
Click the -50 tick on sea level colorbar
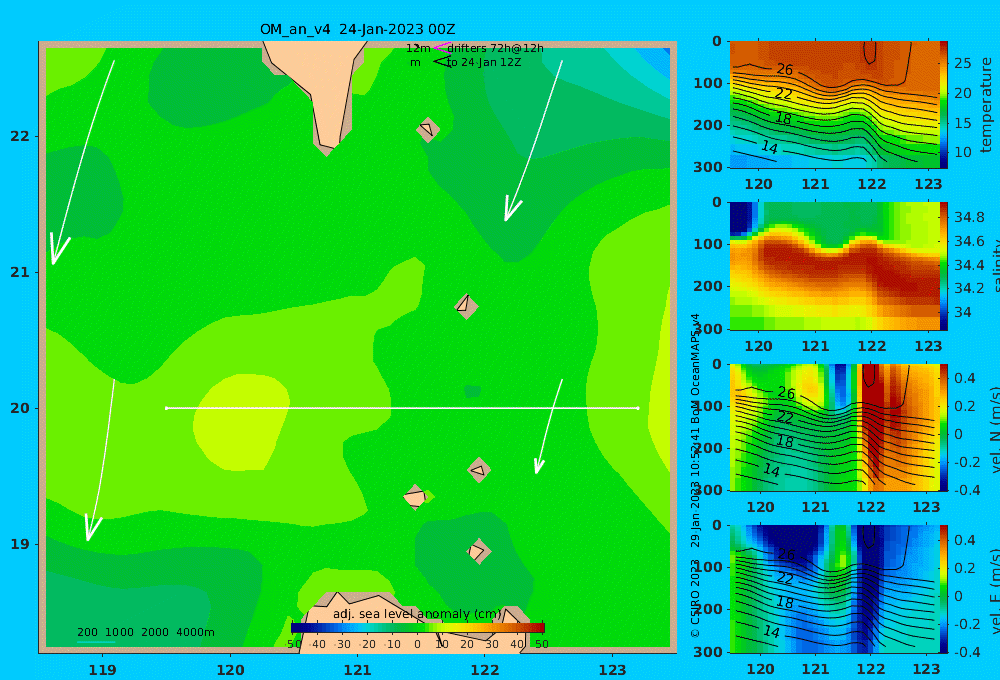click(294, 644)
